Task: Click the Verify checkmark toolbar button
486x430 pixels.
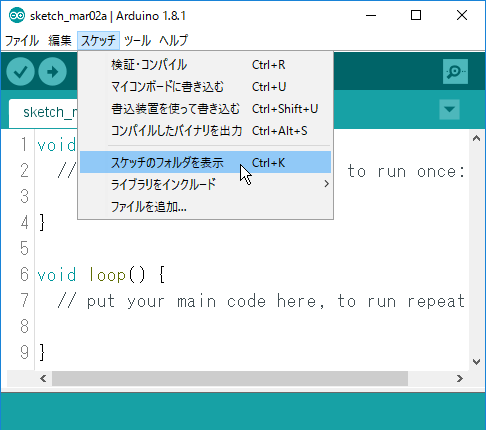Action: [20, 72]
